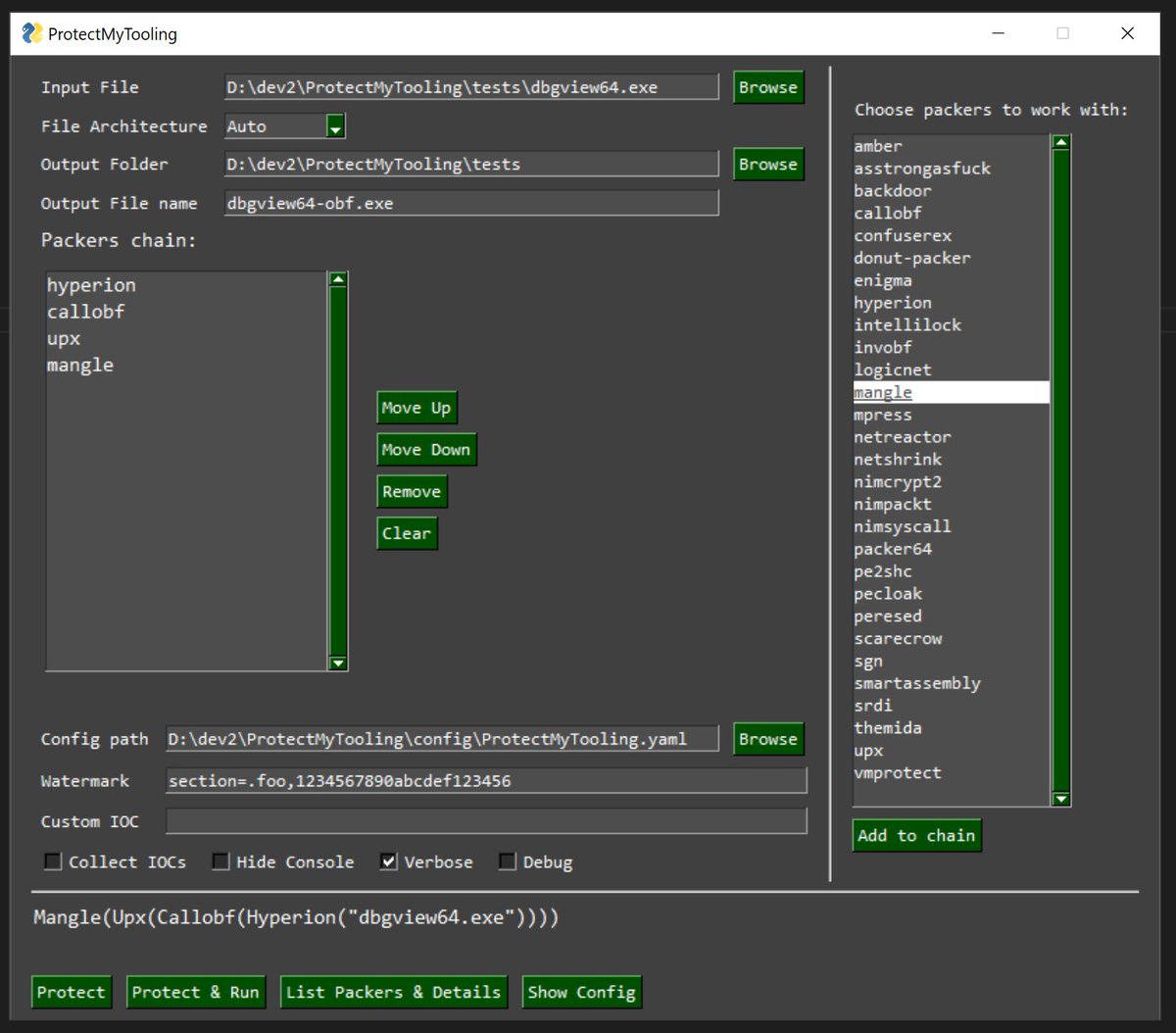Select mangle in the packers chain
Image resolution: width=1176 pixels, height=1033 pixels.
[x=186, y=365]
